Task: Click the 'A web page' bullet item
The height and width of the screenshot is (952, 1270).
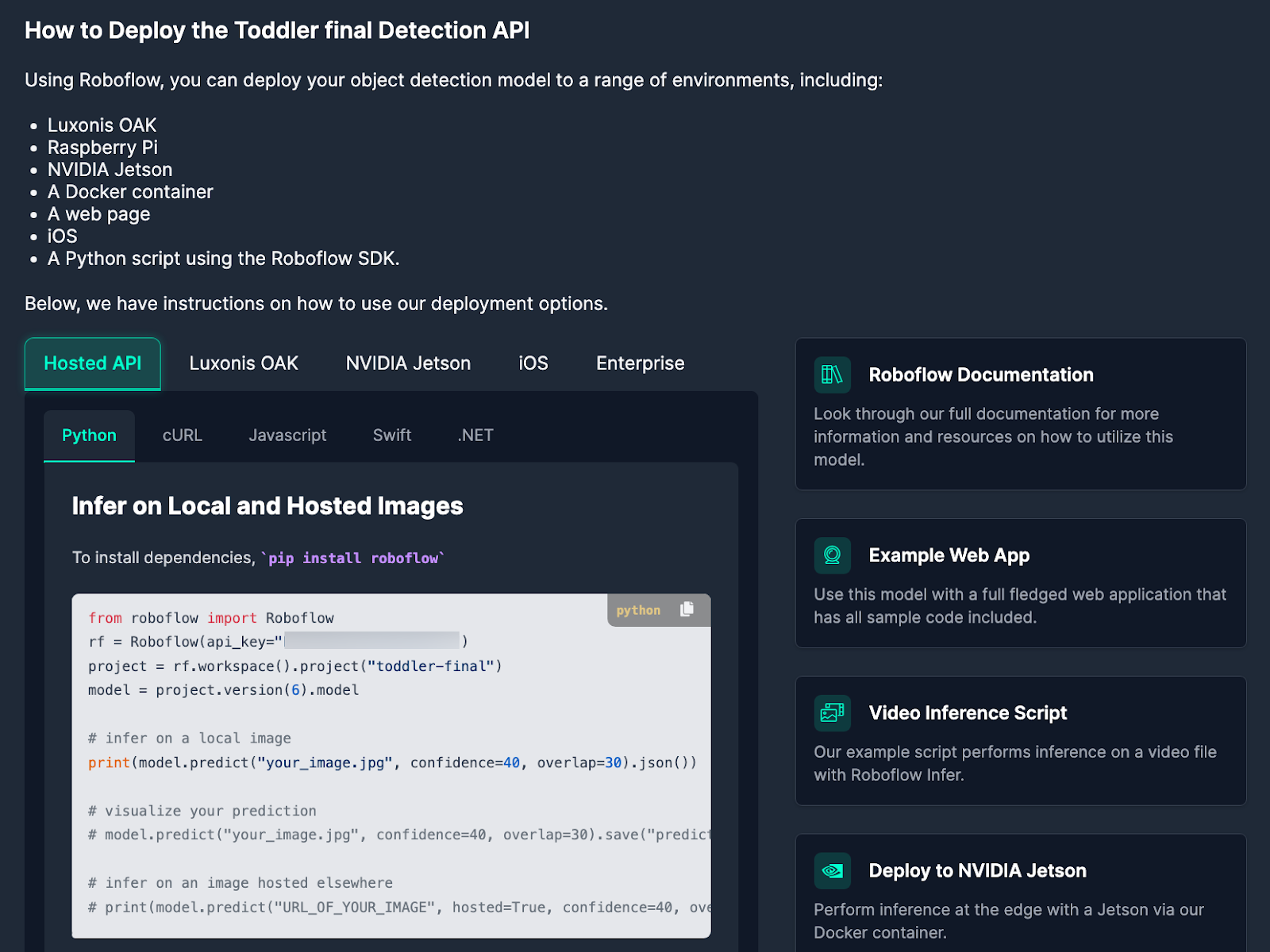Action: [x=99, y=214]
